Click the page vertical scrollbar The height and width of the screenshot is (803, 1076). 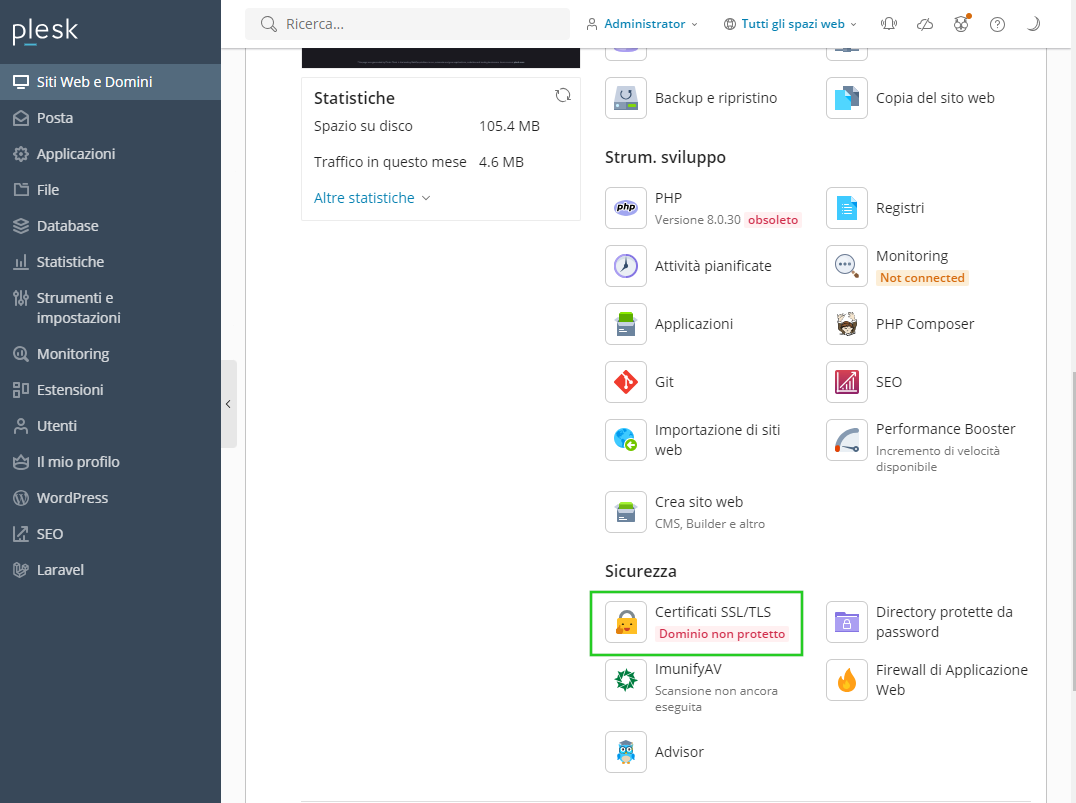point(1073,531)
